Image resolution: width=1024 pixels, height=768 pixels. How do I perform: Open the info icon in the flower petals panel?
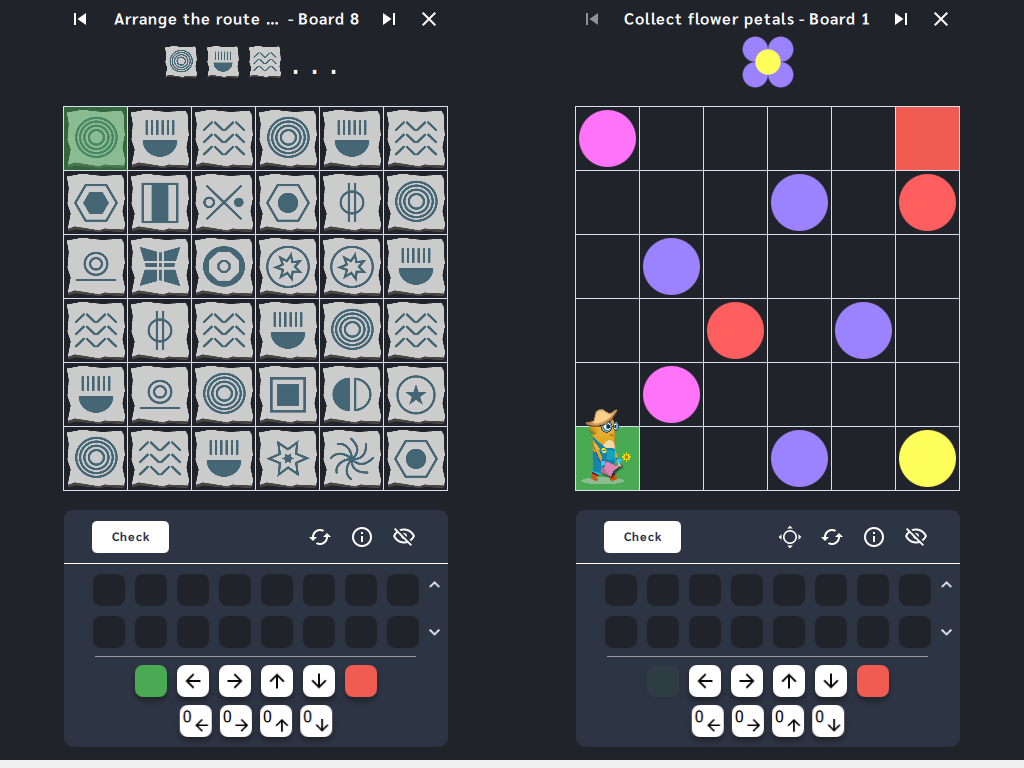pos(874,537)
